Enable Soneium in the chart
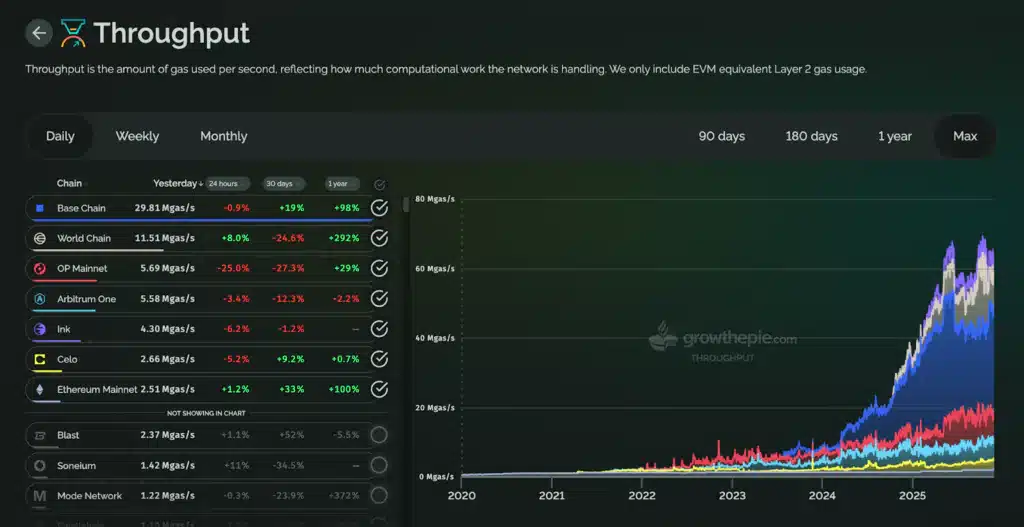 click(x=379, y=466)
